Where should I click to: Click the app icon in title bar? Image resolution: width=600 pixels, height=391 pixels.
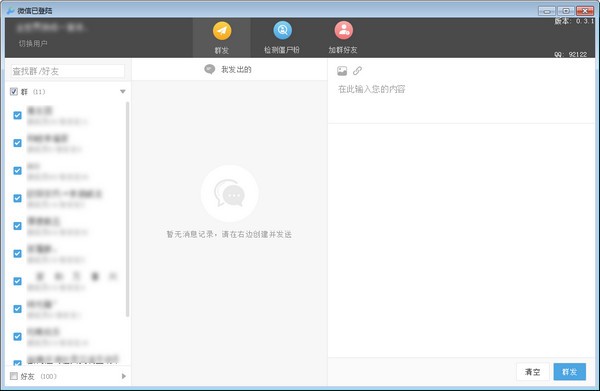10,11
